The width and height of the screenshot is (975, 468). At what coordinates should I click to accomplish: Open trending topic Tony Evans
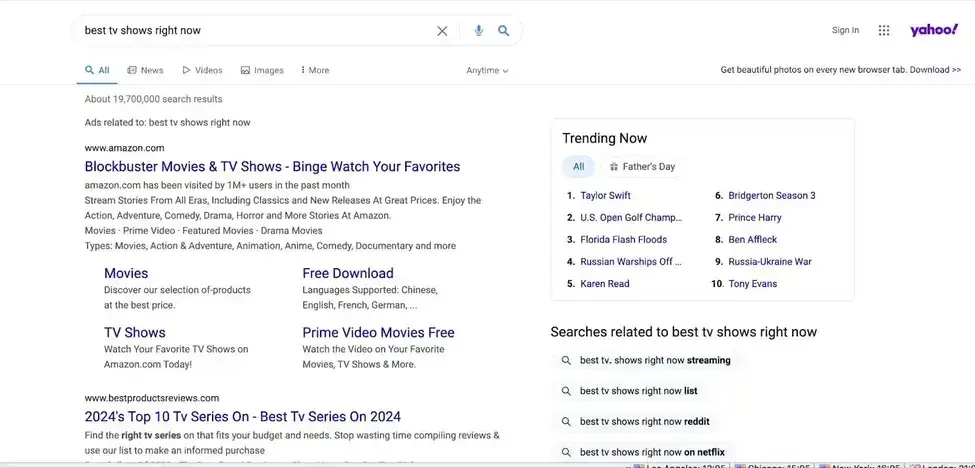752,284
